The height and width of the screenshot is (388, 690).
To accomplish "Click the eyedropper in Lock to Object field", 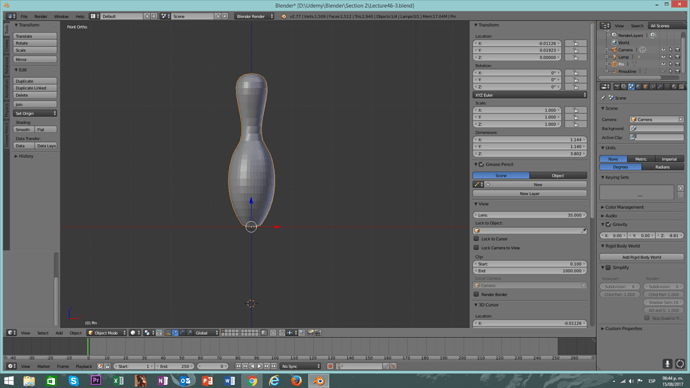I will (x=584, y=231).
